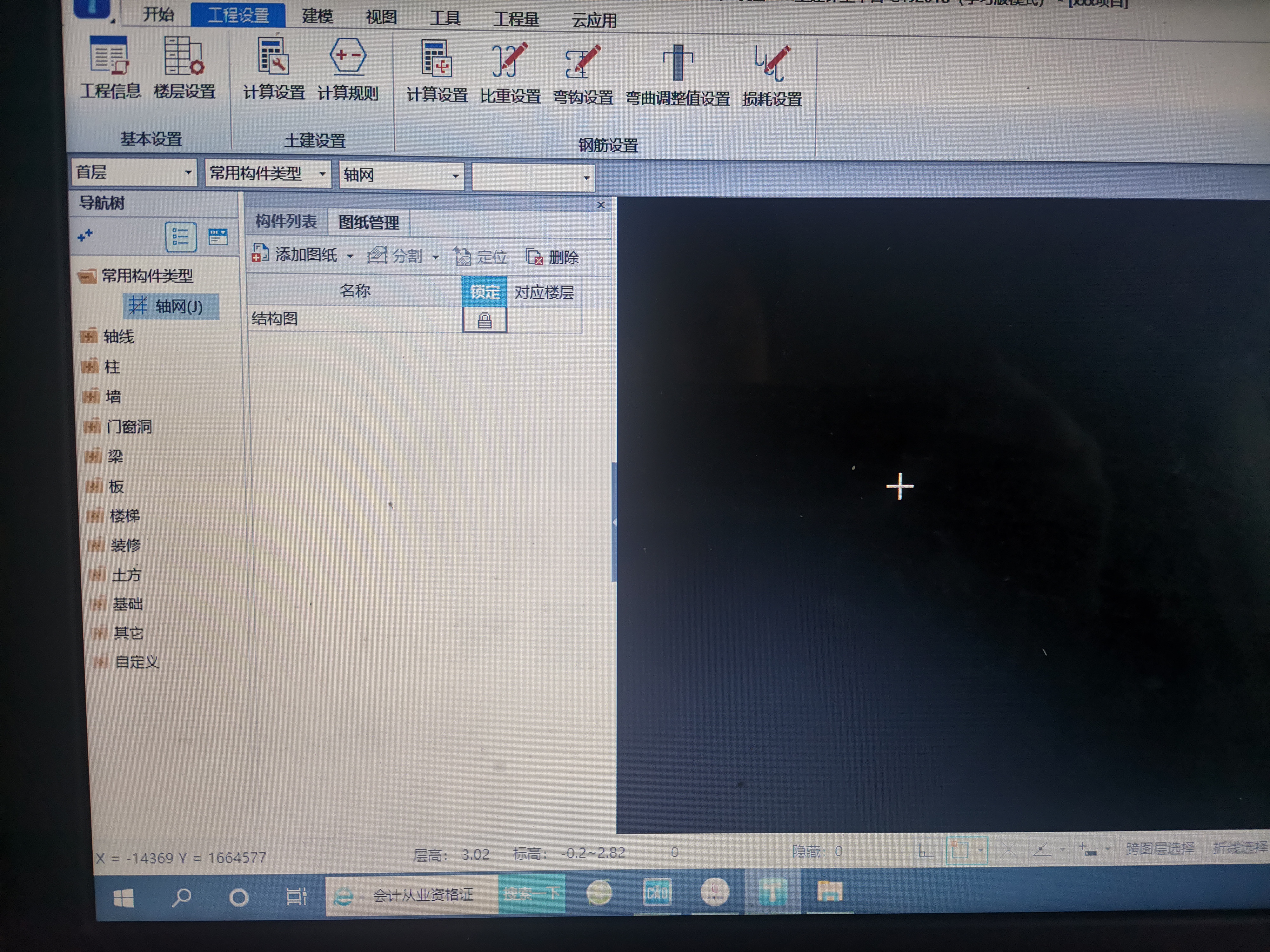
Task: Collapse the 常用构件类型 tree folder
Action: point(86,277)
